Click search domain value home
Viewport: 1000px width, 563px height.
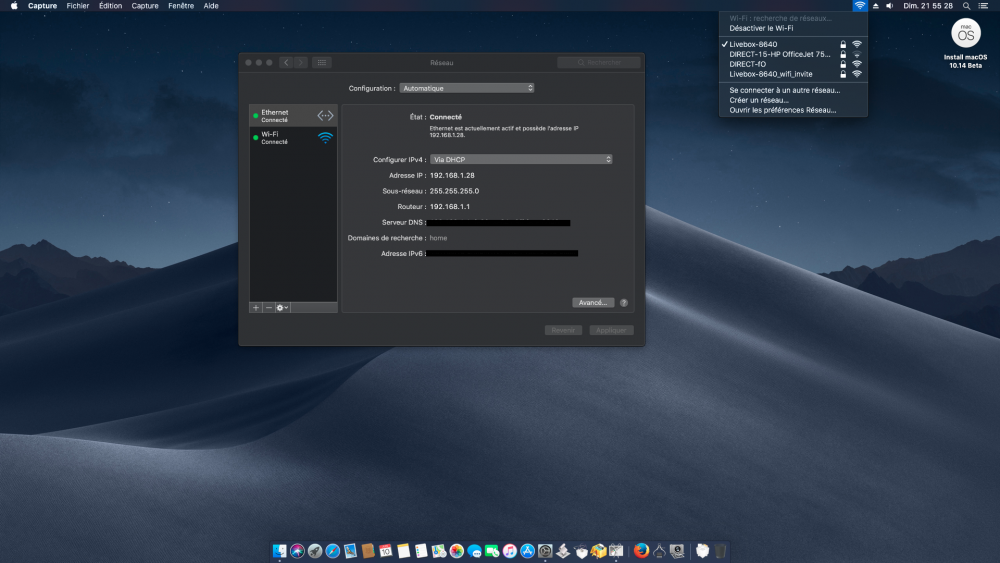click(x=438, y=238)
